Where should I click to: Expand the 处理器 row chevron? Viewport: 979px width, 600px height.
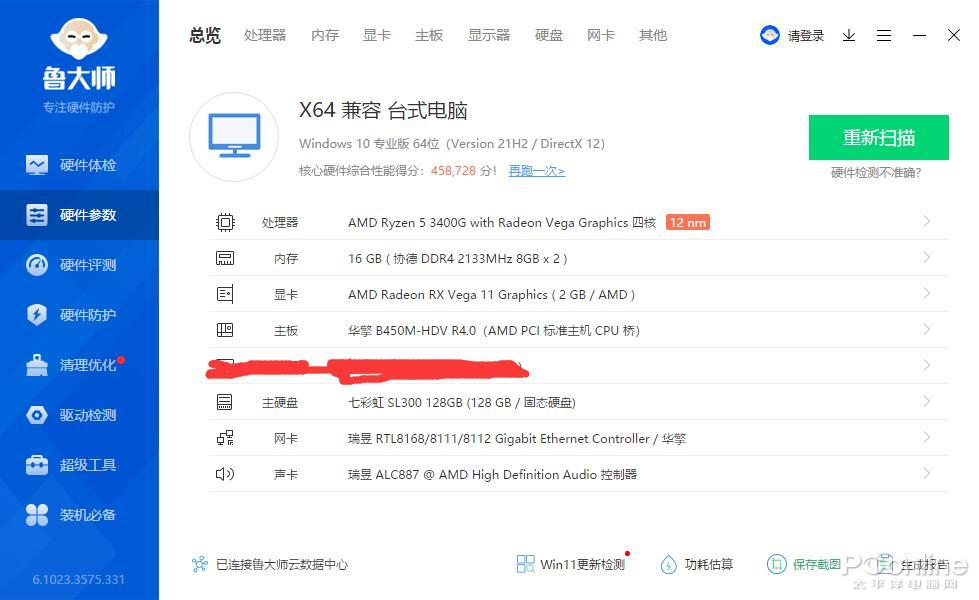click(x=927, y=222)
